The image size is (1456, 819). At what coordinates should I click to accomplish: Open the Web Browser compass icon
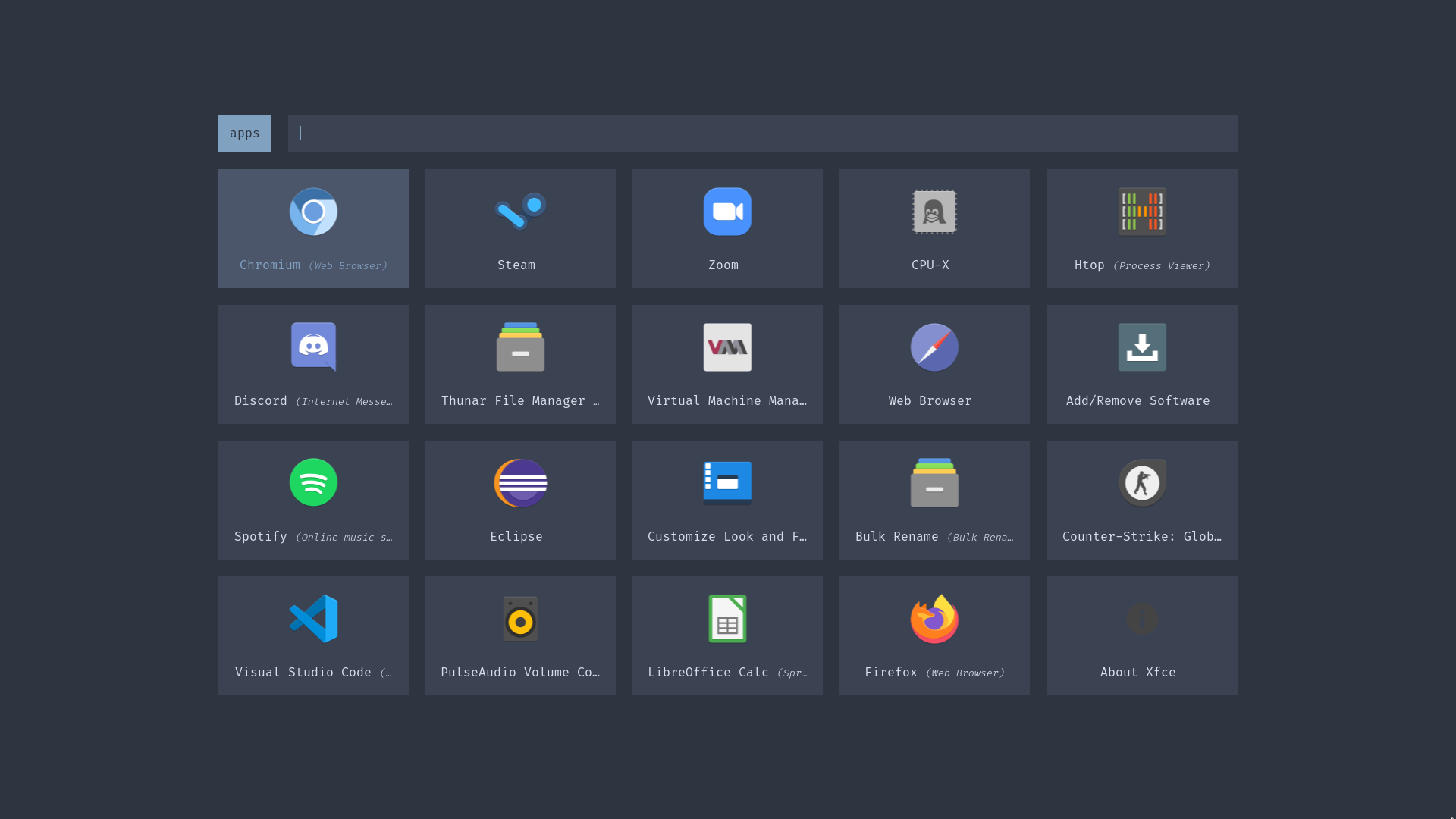point(934,347)
